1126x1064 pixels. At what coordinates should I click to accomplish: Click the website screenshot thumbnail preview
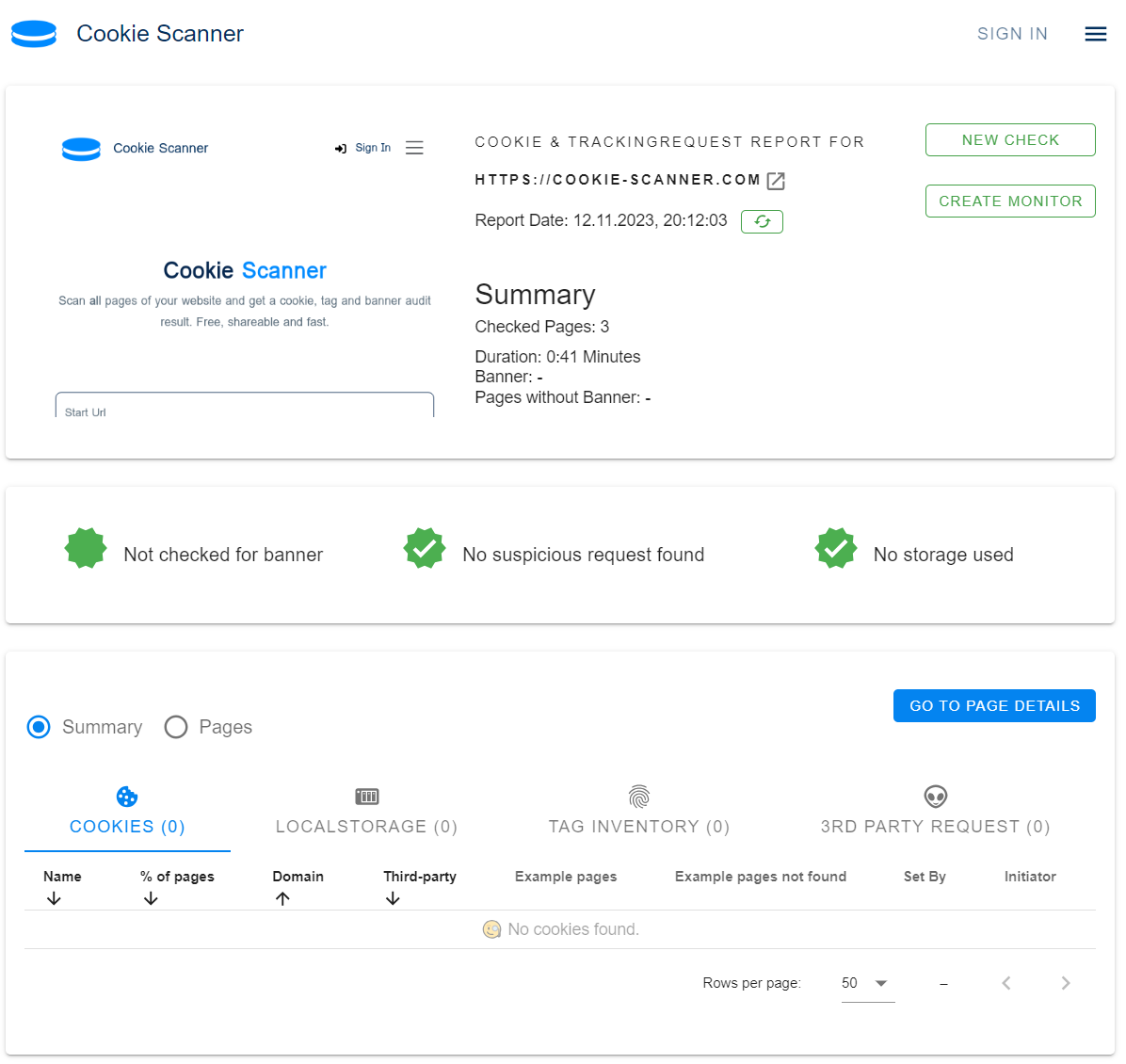[x=245, y=269]
